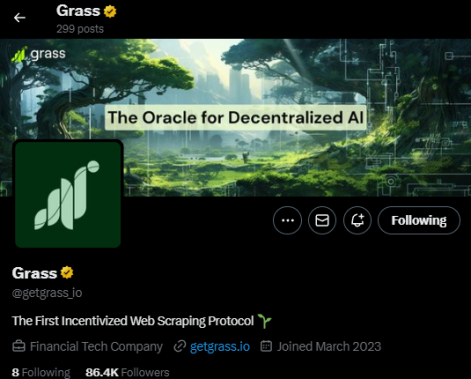The height and width of the screenshot is (379, 471).
Task: Click the verified badge next to the profile name
Action: tap(67, 273)
